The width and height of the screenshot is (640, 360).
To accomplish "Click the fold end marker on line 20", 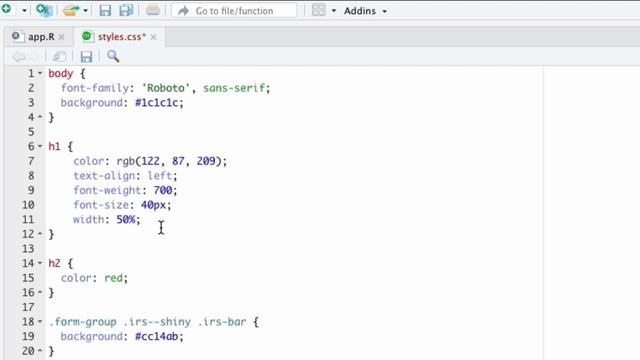I will click(40, 351).
